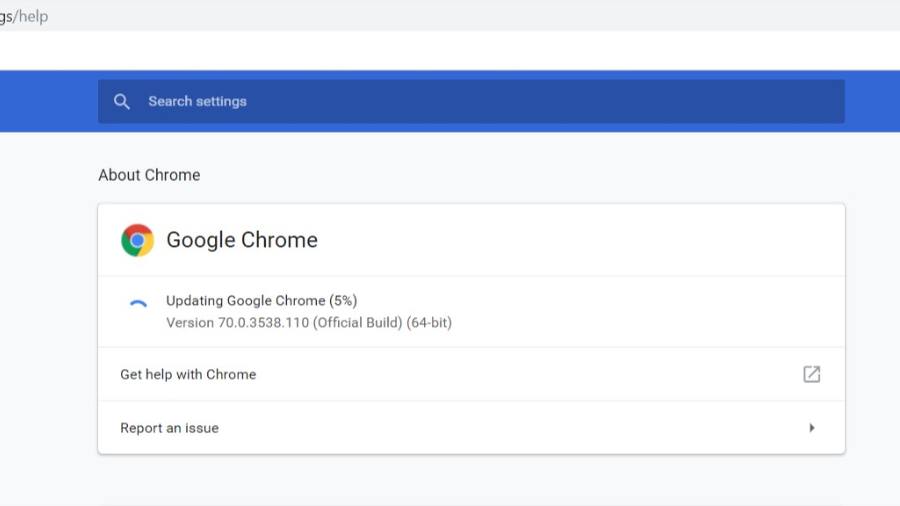Image resolution: width=900 pixels, height=506 pixels.
Task: Click the address bar URL ending in /help
Action: pos(24,16)
